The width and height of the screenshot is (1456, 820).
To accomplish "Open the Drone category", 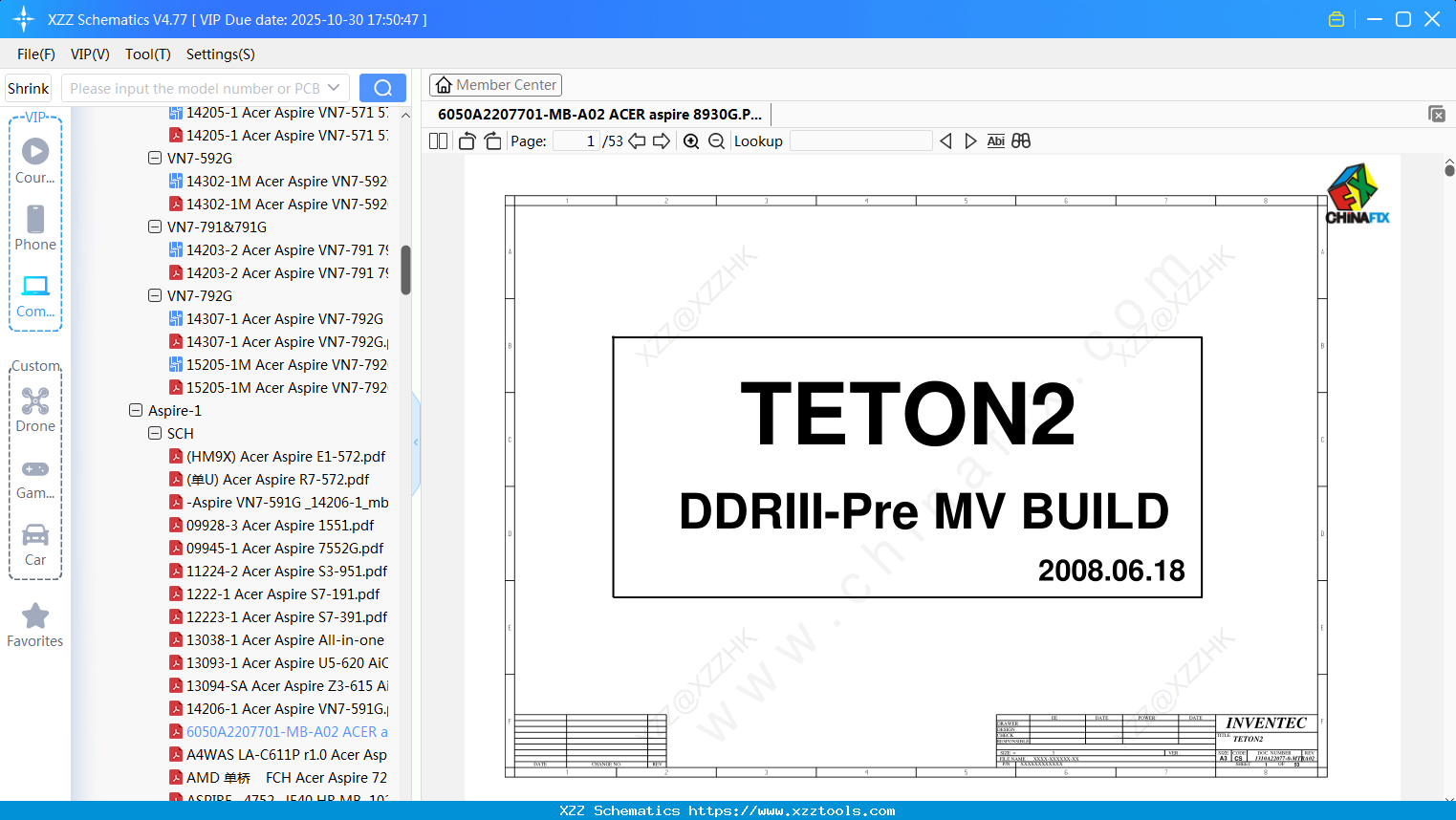I will [35, 400].
